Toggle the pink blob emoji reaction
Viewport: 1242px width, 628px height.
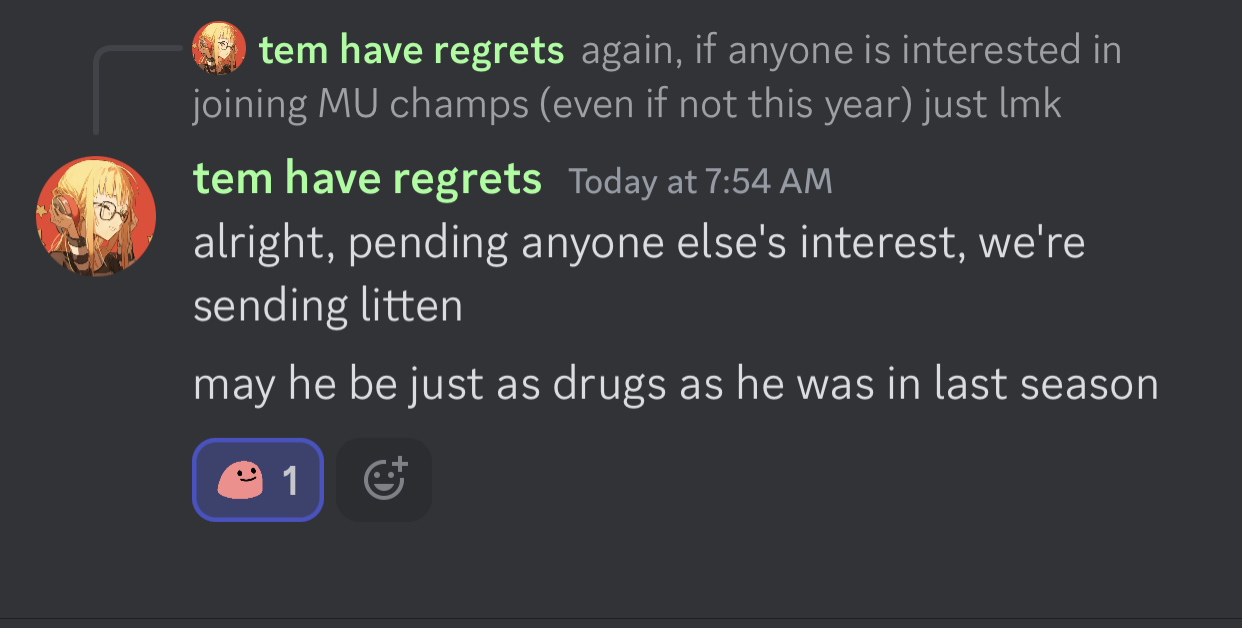(258, 480)
